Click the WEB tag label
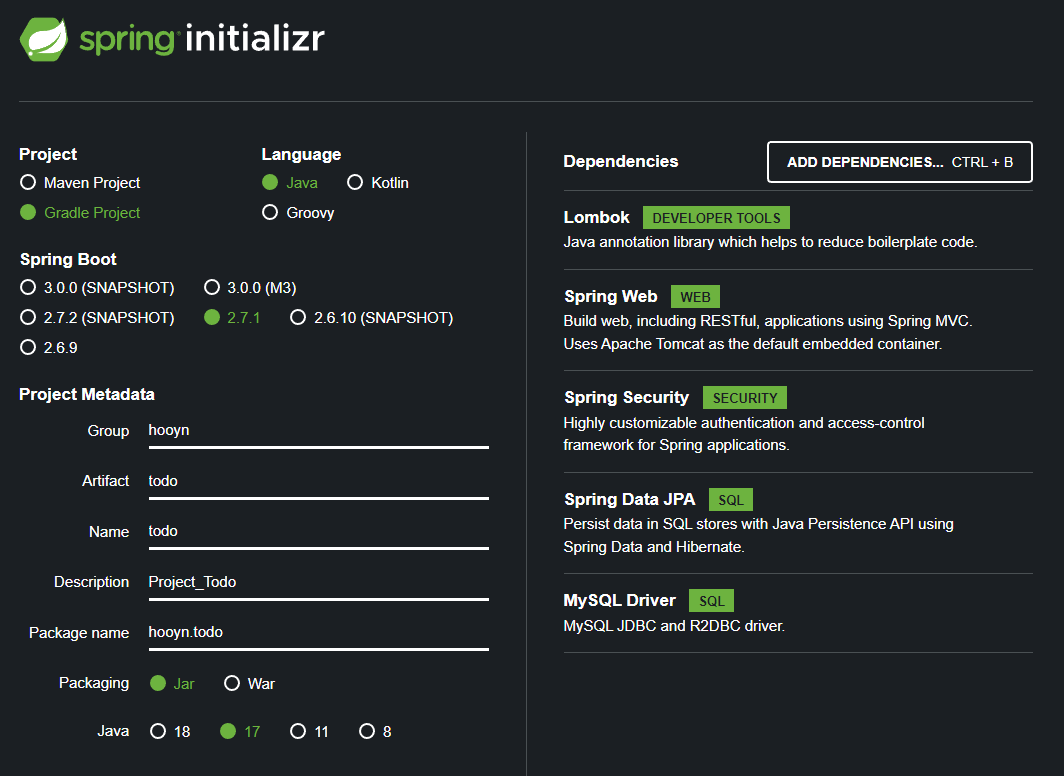Viewport: 1064px width, 776px height. click(x=695, y=297)
